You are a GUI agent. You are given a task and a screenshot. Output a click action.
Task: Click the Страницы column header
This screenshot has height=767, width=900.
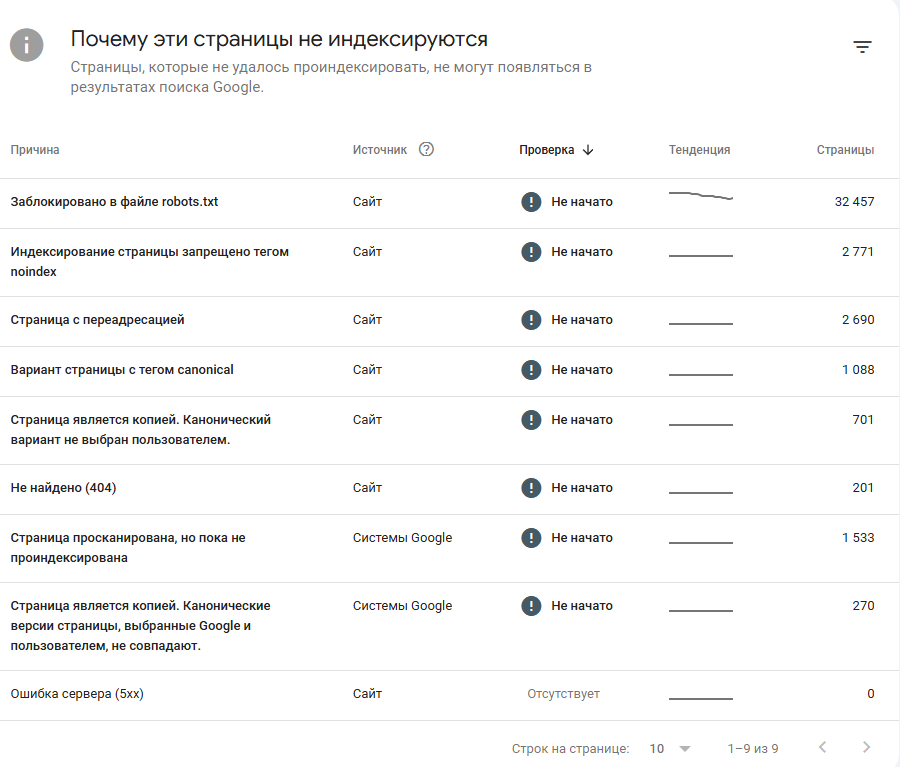[845, 150]
